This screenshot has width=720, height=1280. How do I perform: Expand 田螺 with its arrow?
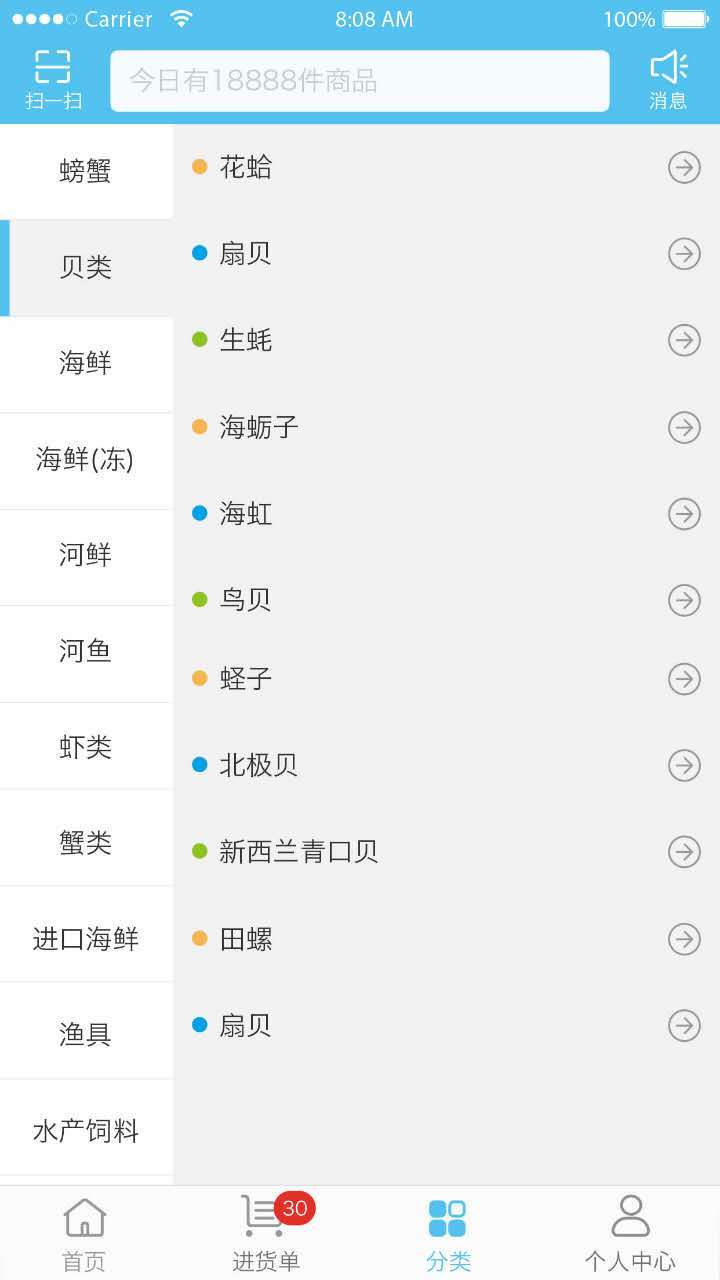click(684, 939)
